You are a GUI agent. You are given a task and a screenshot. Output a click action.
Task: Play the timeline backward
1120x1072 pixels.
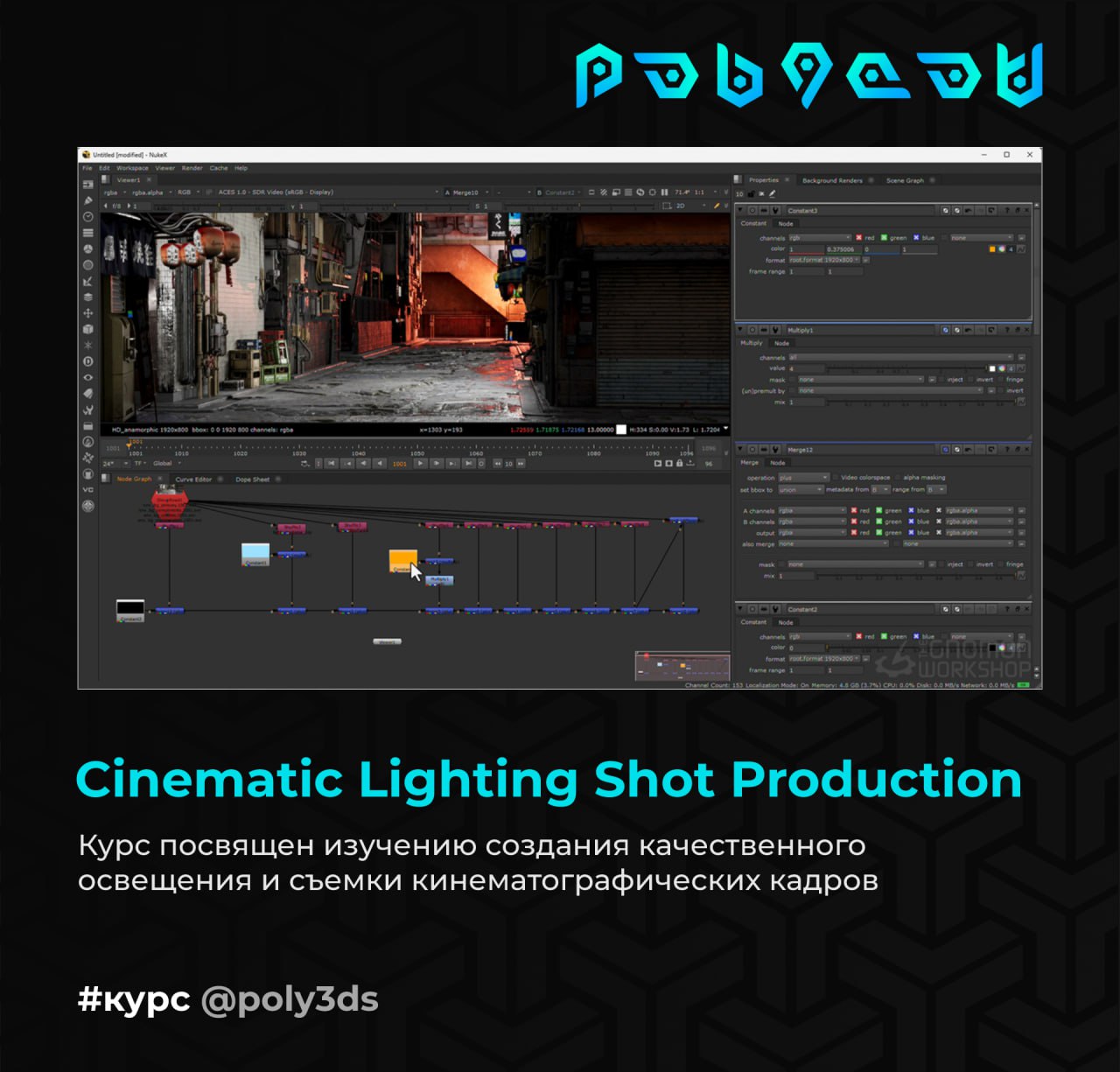[379, 464]
